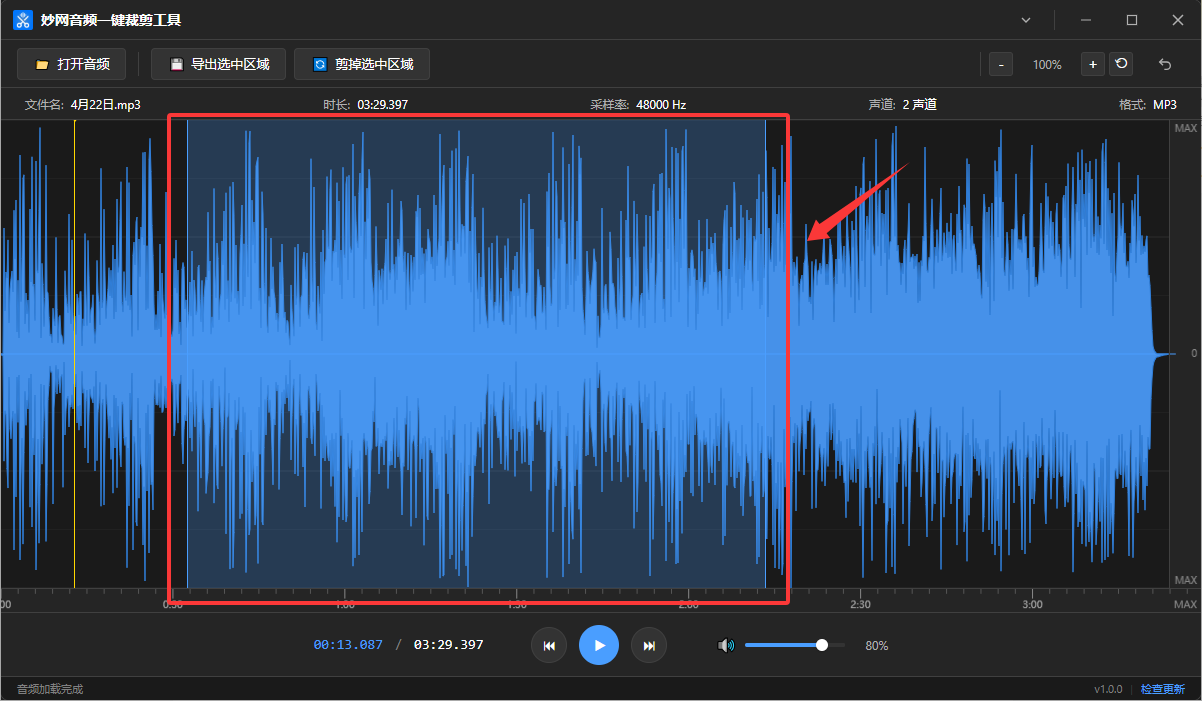Click the app logo icon in title bar
This screenshot has width=1202, height=701.
[22, 20]
